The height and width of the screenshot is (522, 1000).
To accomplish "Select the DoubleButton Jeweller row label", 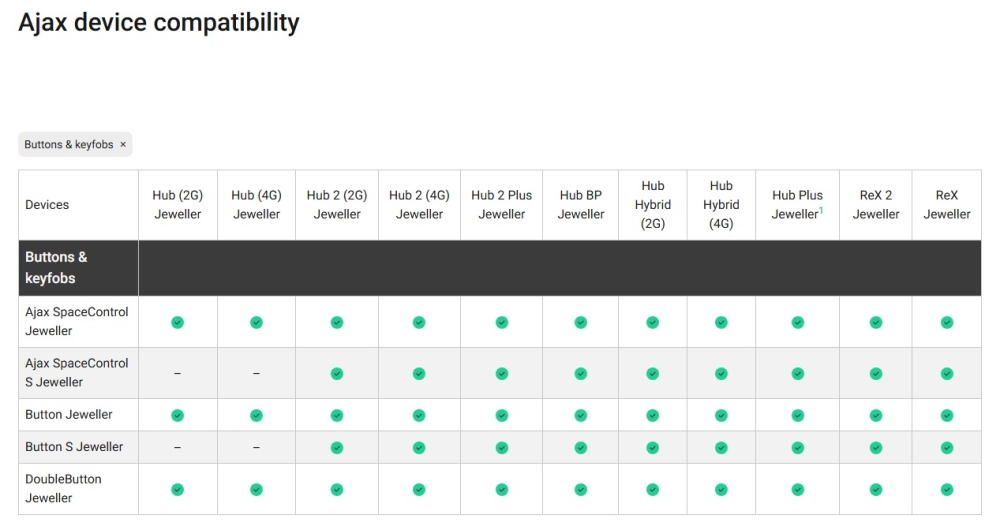I will [x=63, y=489].
